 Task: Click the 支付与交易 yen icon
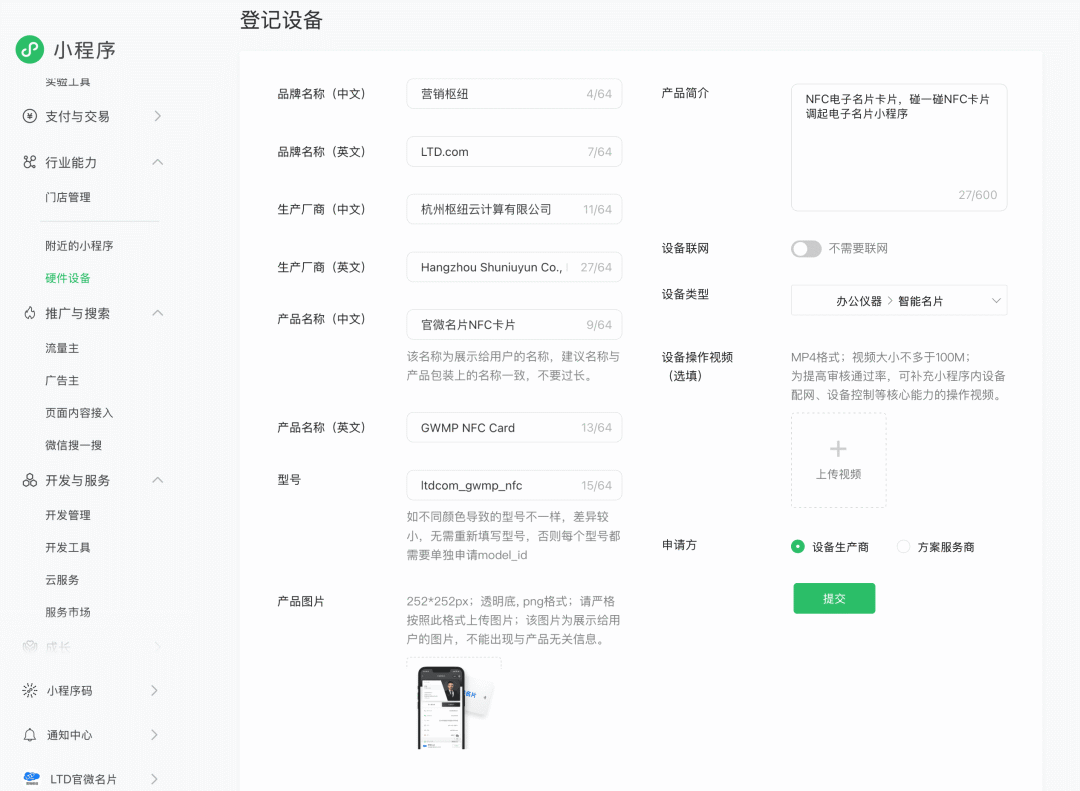30,116
